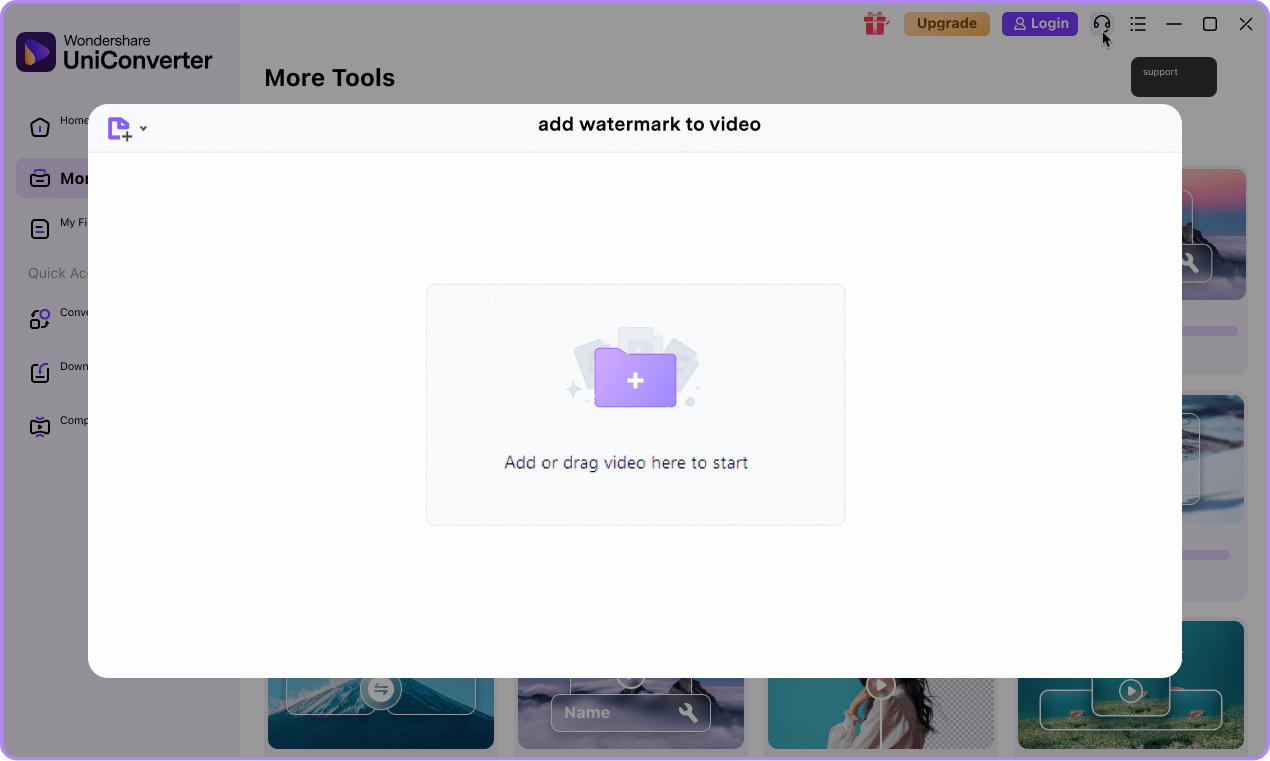Click the gift promotion icon

[875, 23]
